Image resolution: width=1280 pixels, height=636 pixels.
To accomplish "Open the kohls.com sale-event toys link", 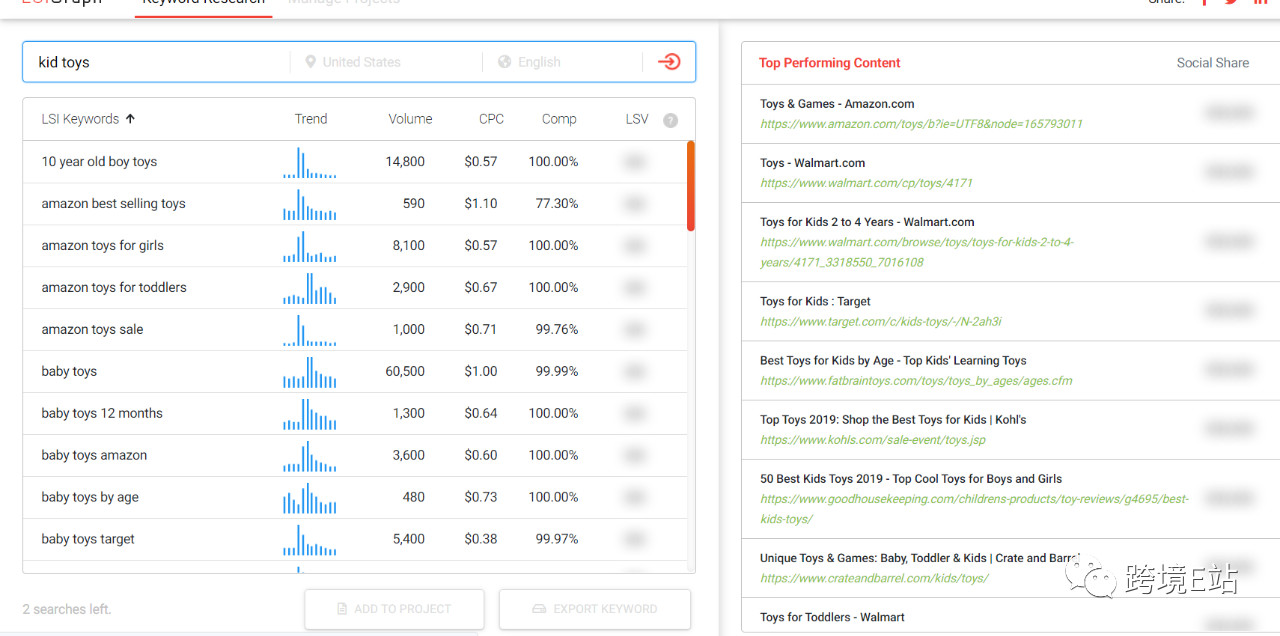I will click(873, 440).
